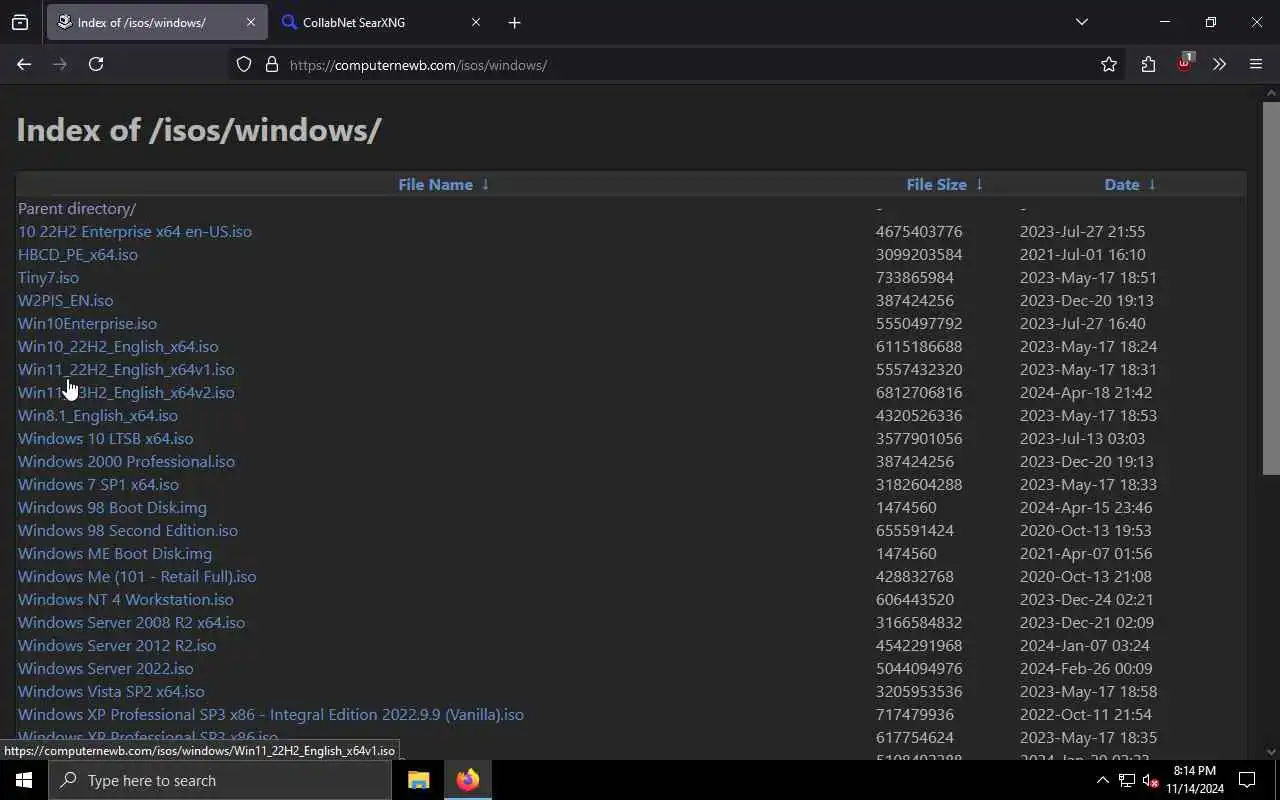1280x800 pixels.
Task: Show more toolbar tools chevron
Action: click(1219, 64)
